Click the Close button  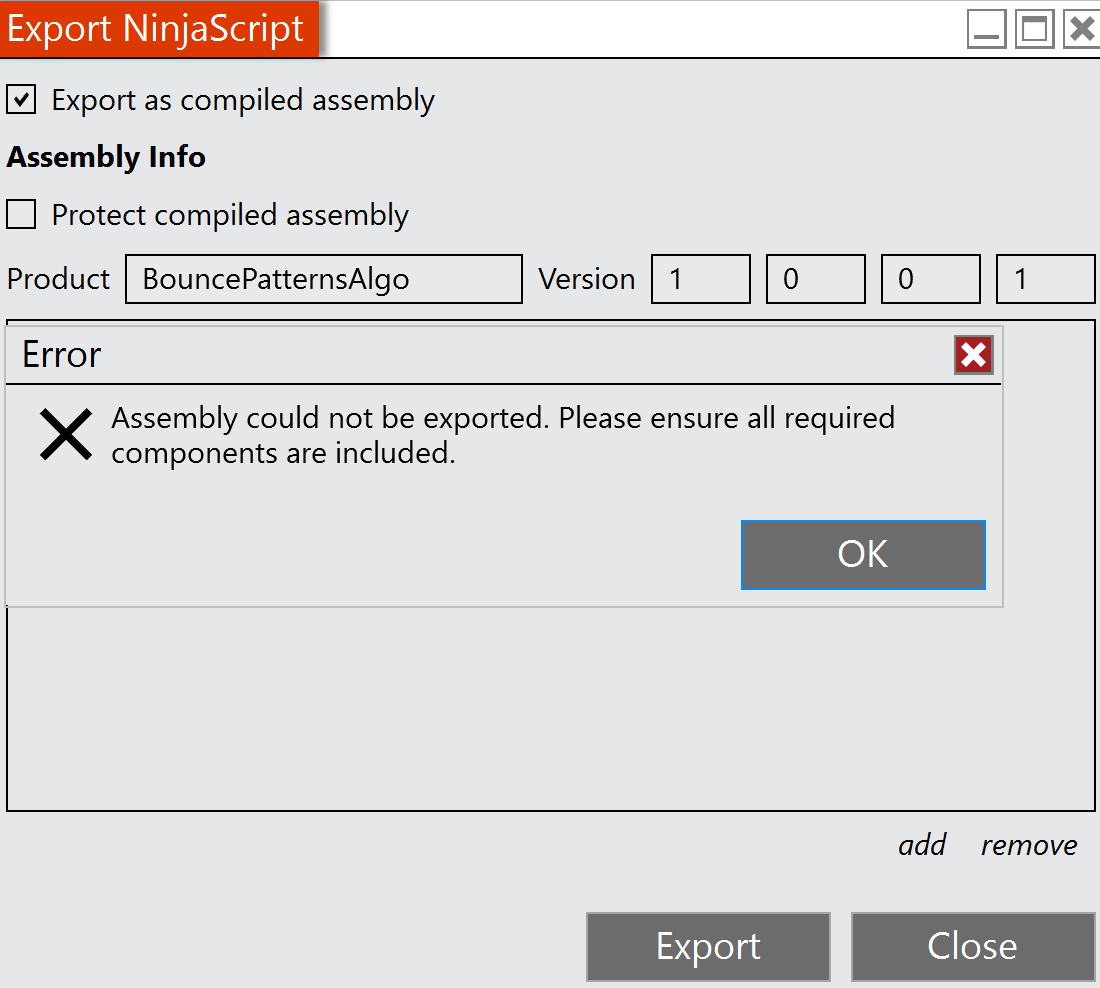tap(973, 947)
